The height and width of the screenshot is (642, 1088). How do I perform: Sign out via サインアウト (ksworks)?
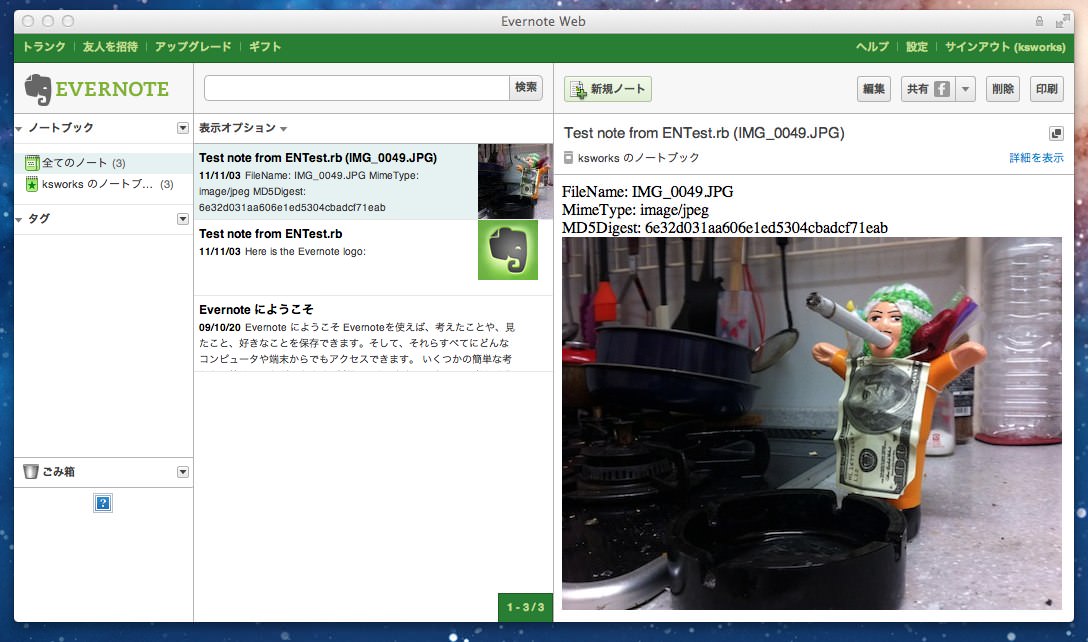[x=1005, y=47]
